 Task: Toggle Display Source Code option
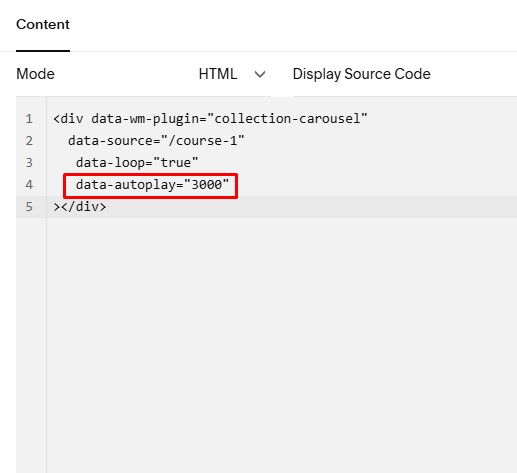click(361, 74)
